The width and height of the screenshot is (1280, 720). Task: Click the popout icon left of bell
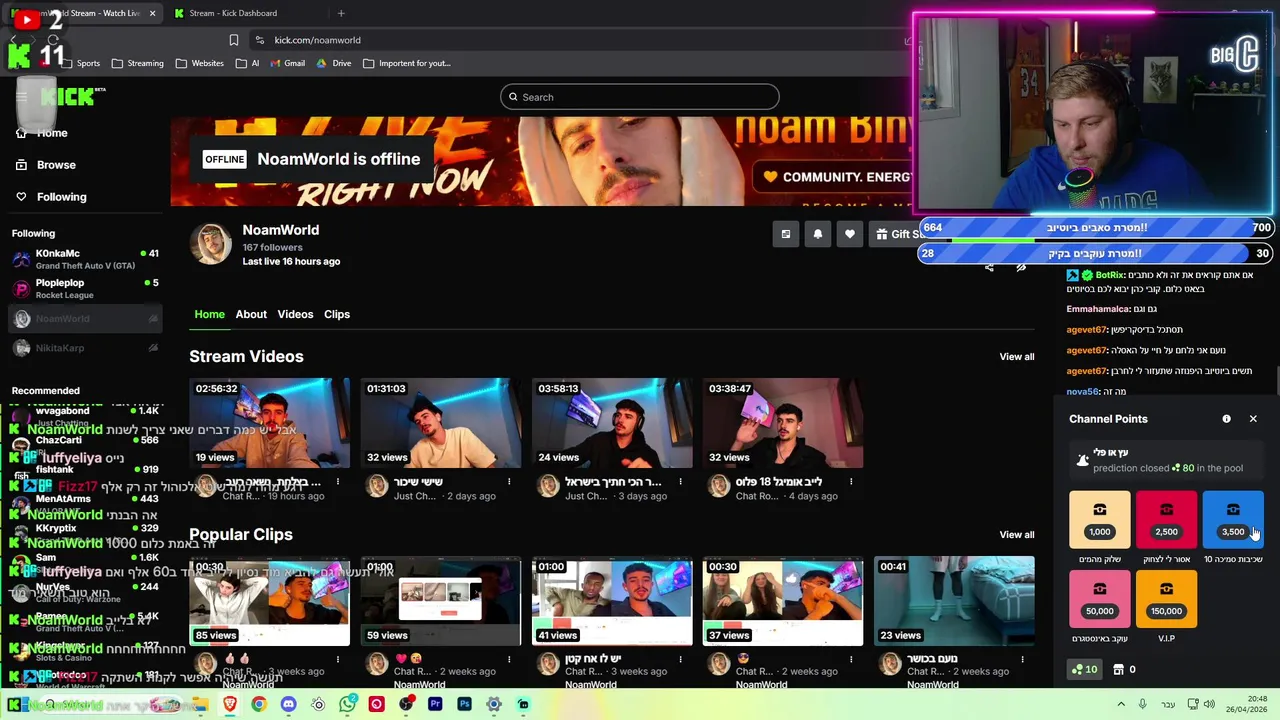[785, 234]
